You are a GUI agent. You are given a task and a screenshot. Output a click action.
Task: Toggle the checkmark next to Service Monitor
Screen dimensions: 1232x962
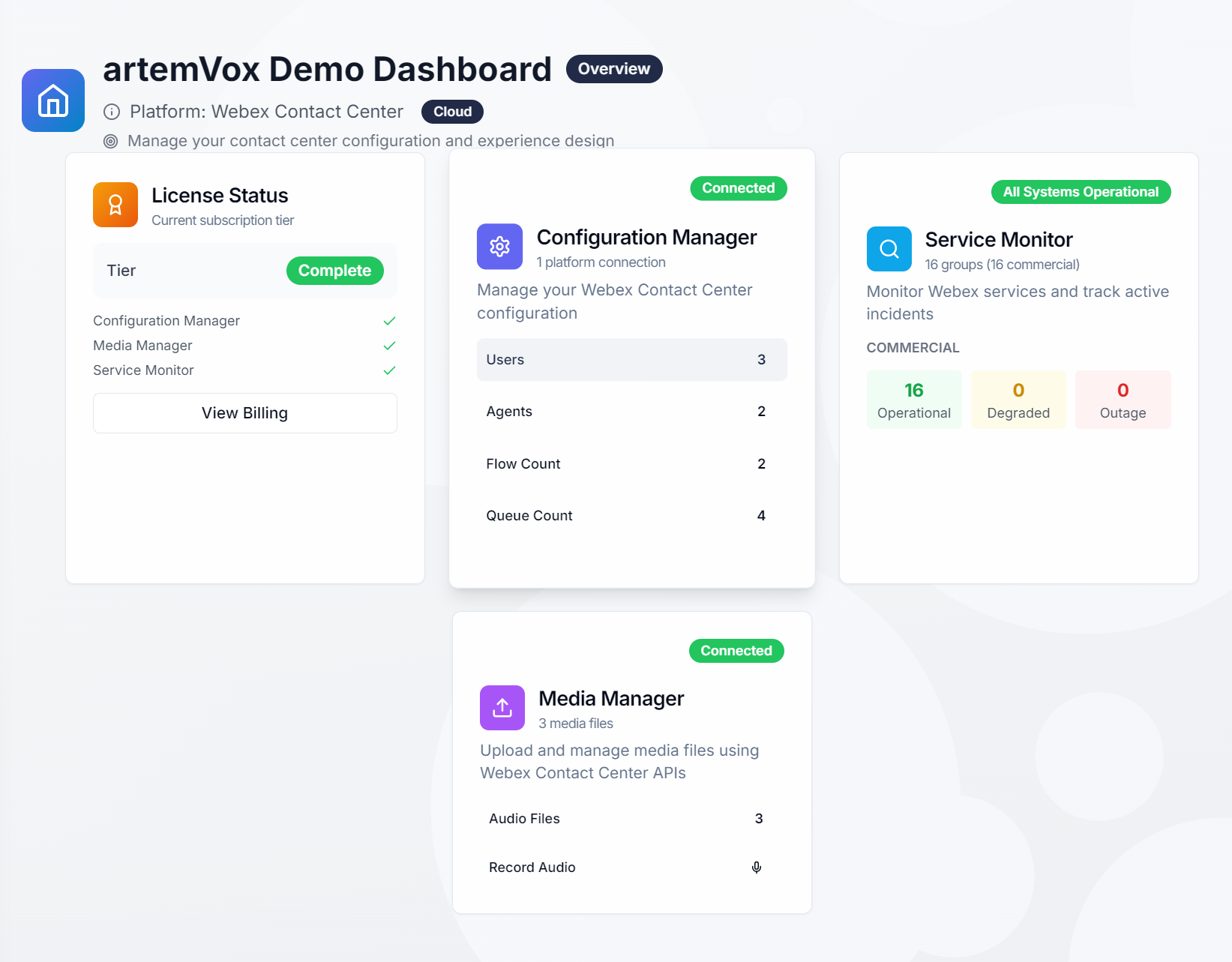coord(389,370)
